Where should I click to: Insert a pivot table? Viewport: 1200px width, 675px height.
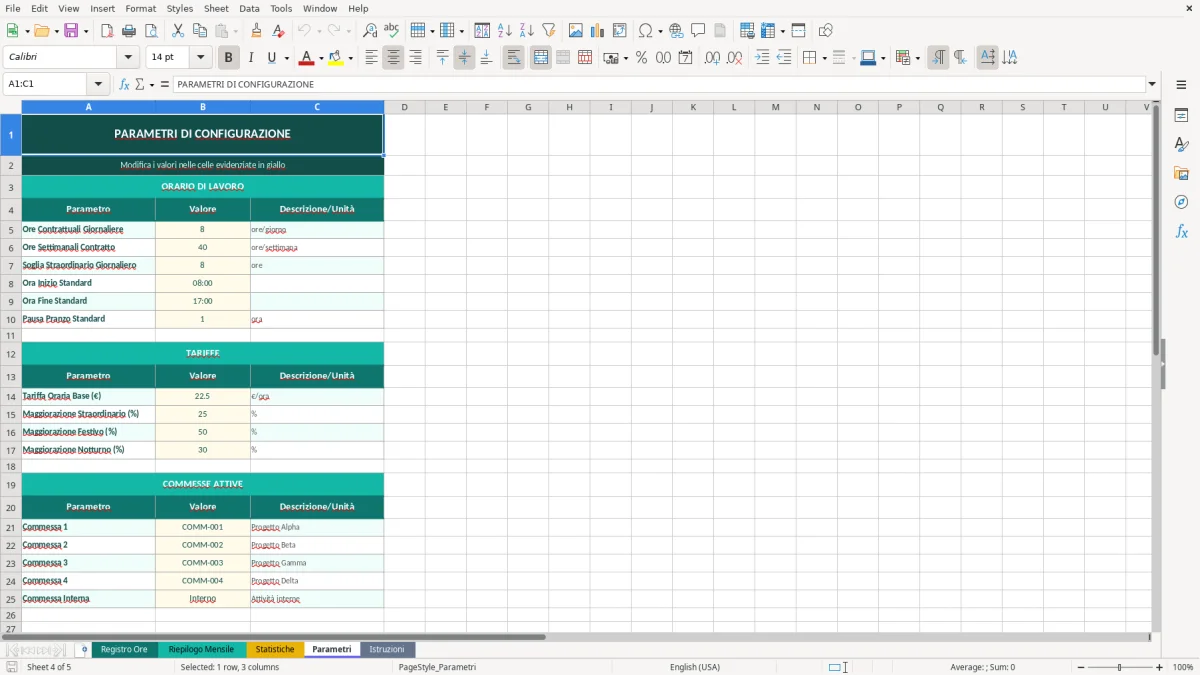point(620,31)
